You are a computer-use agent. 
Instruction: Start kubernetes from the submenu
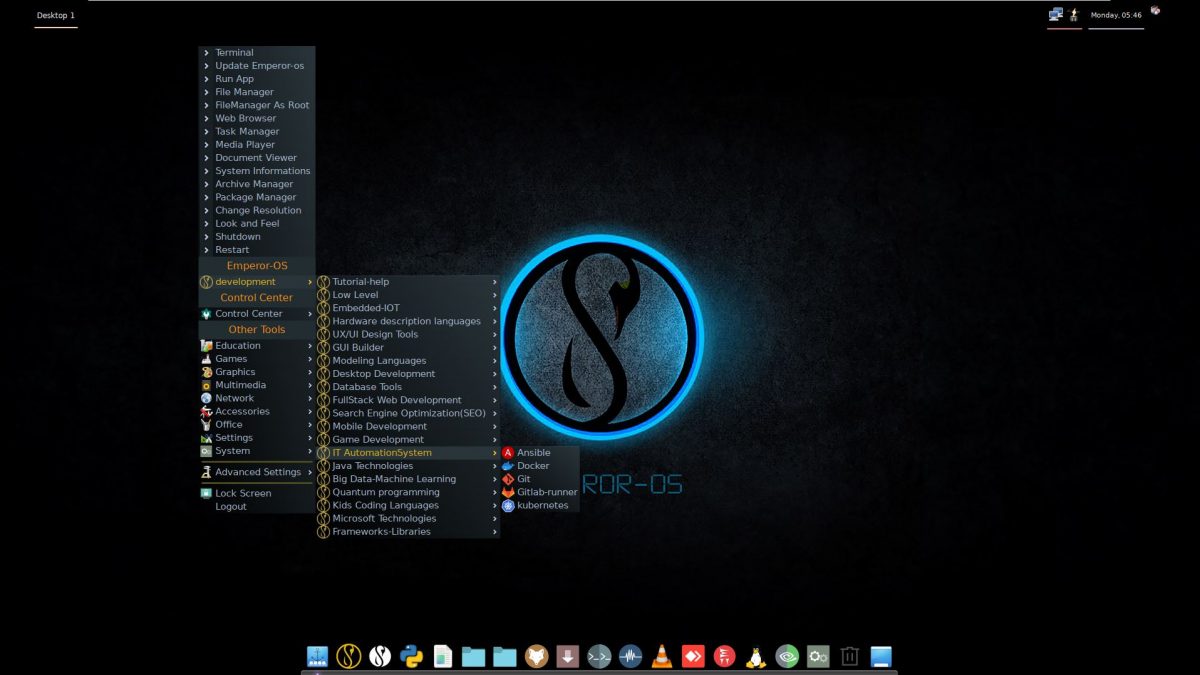pyautogui.click(x=540, y=505)
